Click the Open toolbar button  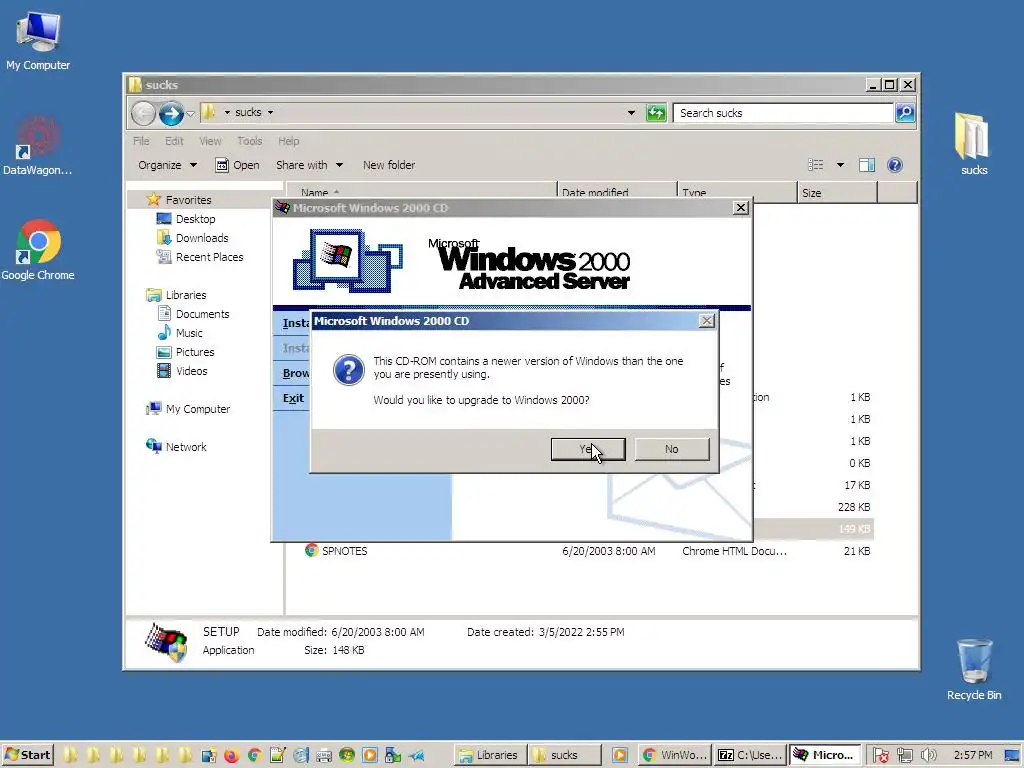coord(237,165)
